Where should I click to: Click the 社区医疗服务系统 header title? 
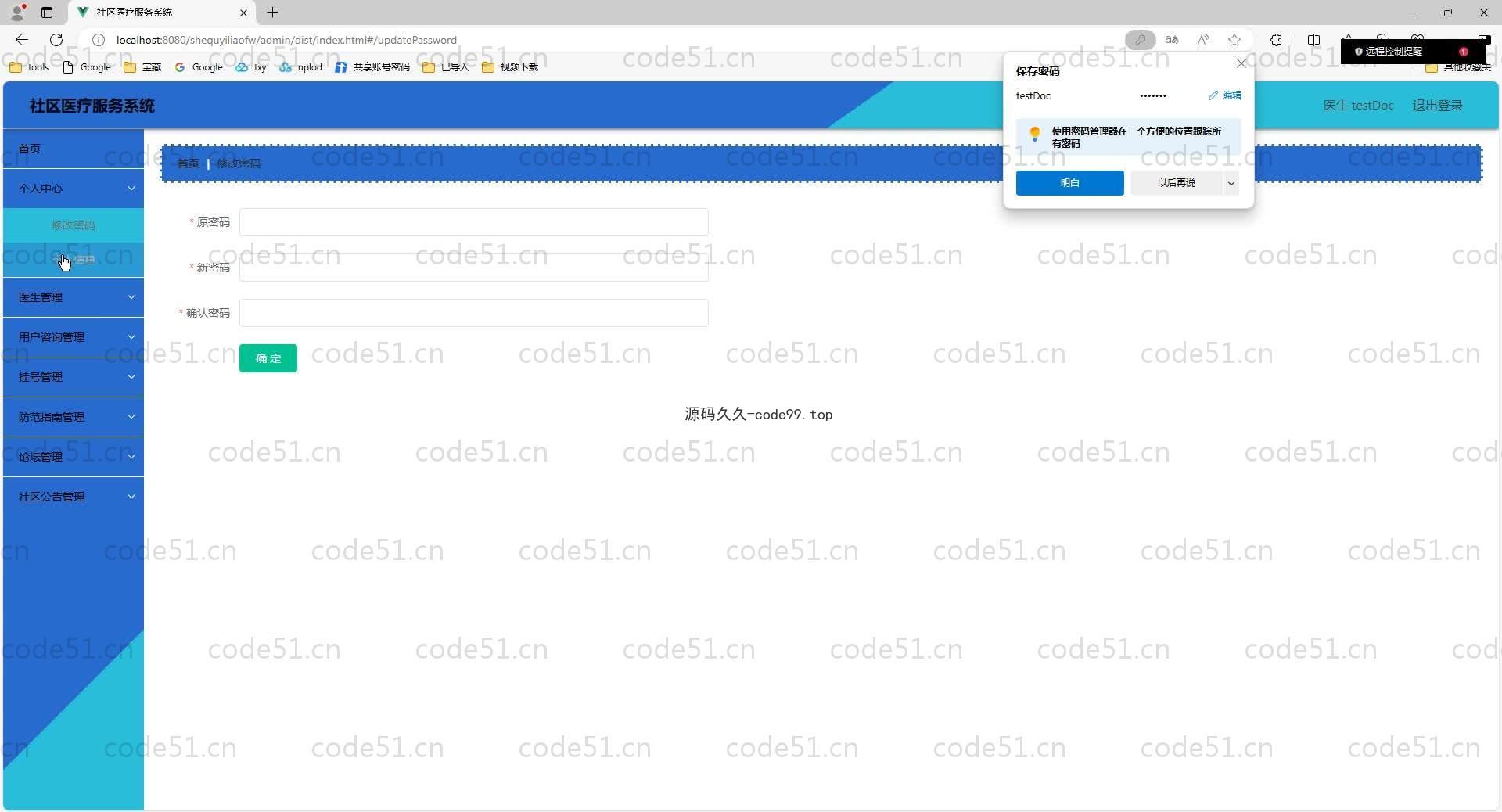(x=92, y=106)
